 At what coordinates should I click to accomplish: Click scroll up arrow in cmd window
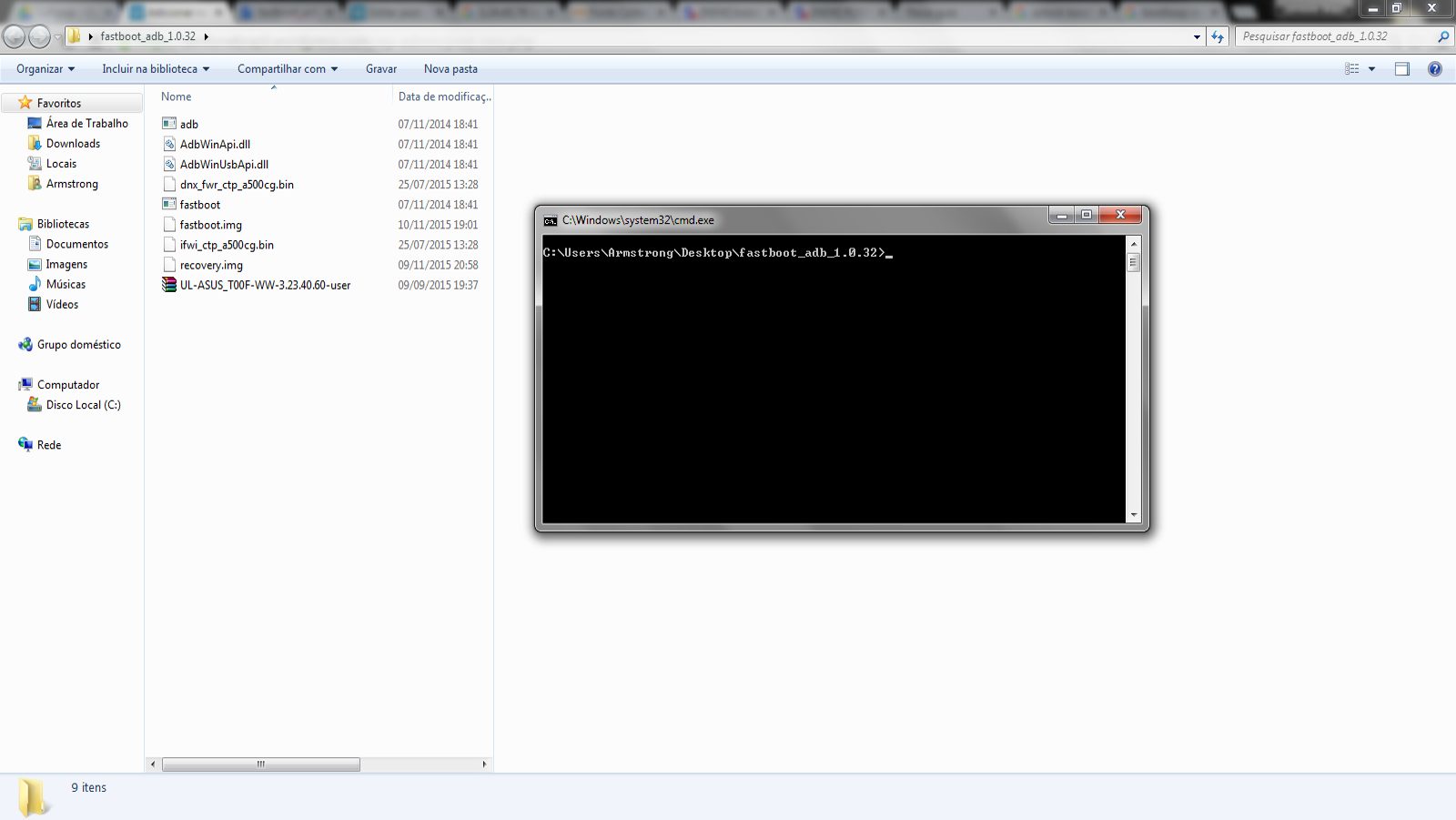point(1134,244)
